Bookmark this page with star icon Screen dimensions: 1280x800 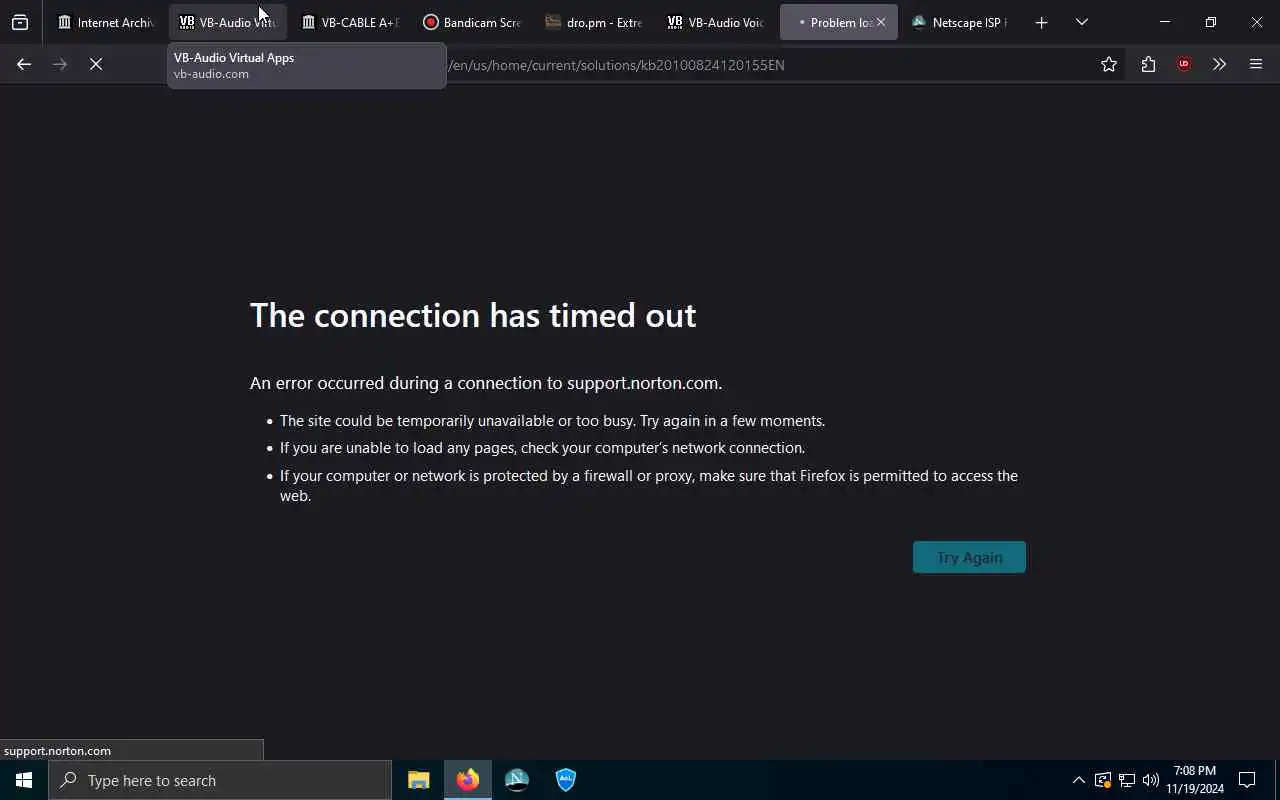[1109, 64]
